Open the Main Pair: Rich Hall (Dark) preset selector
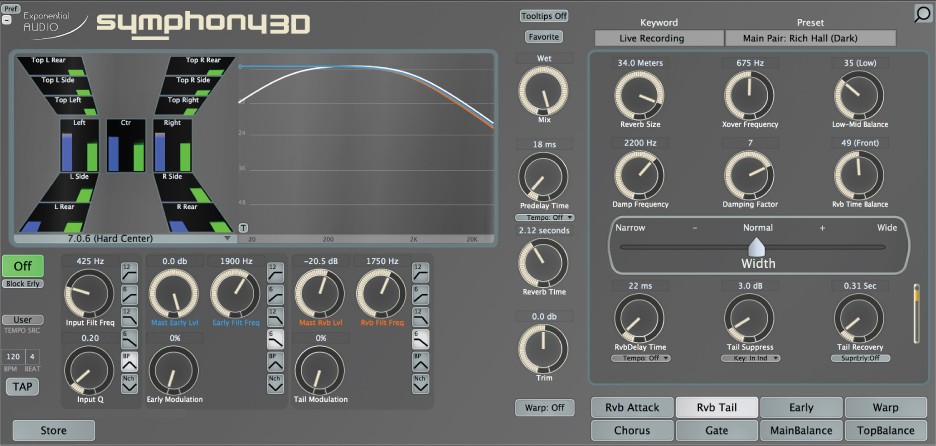This screenshot has height=446, width=936. pos(810,38)
